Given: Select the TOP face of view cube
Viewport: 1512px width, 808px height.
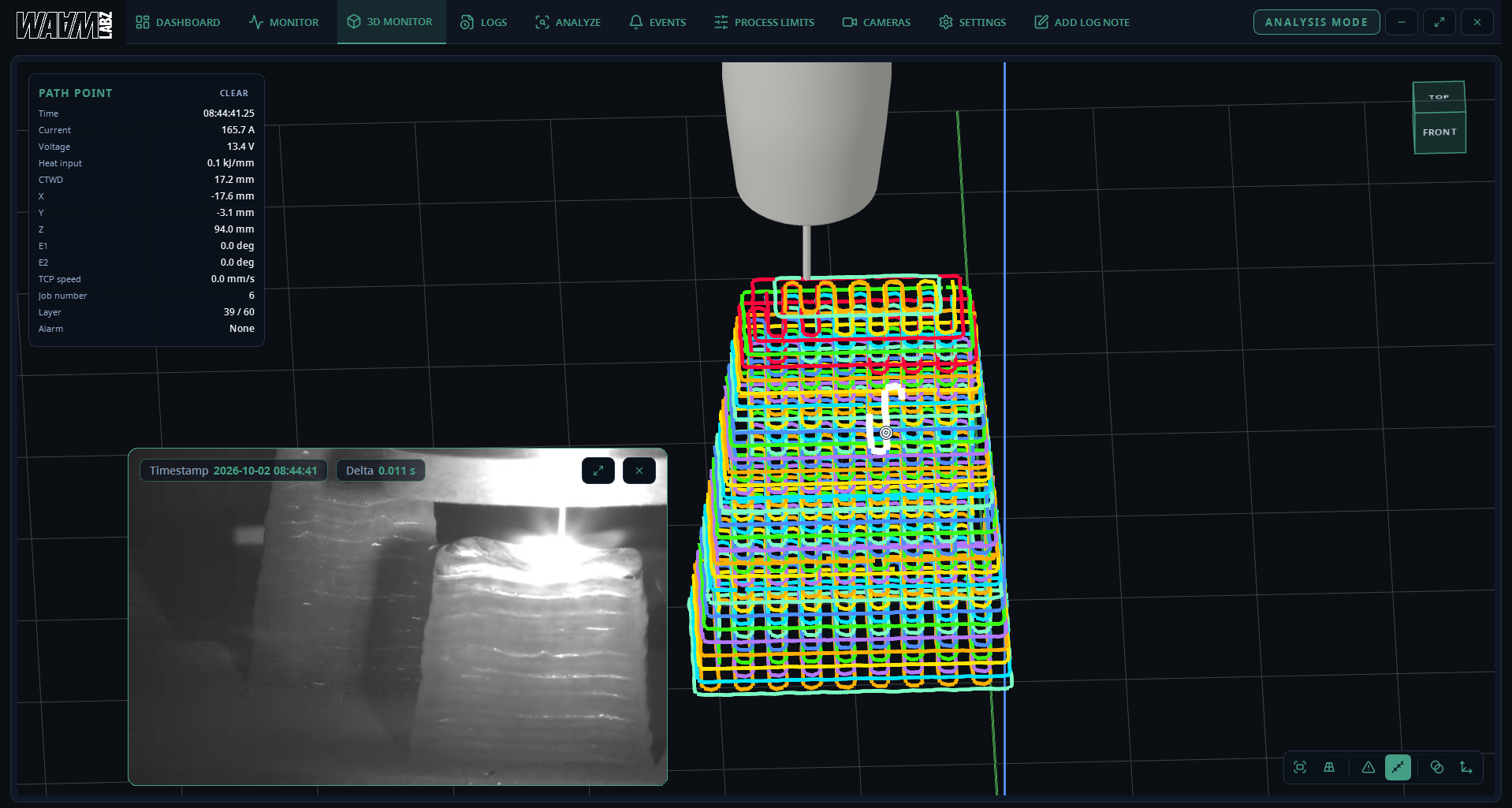Looking at the screenshot, I should [x=1439, y=97].
